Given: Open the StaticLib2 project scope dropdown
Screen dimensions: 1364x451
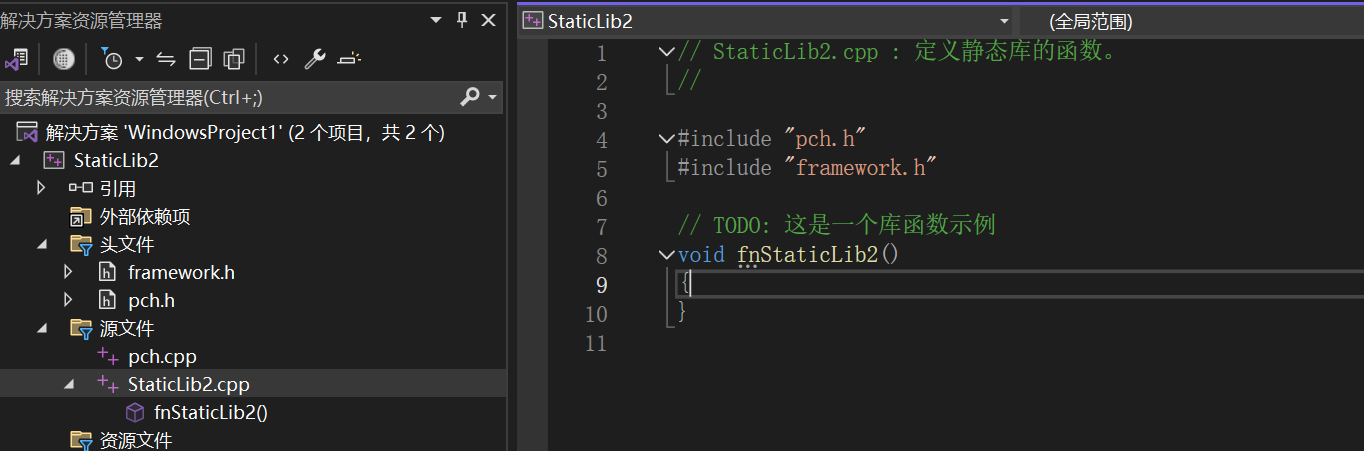Looking at the screenshot, I should click(x=1004, y=21).
